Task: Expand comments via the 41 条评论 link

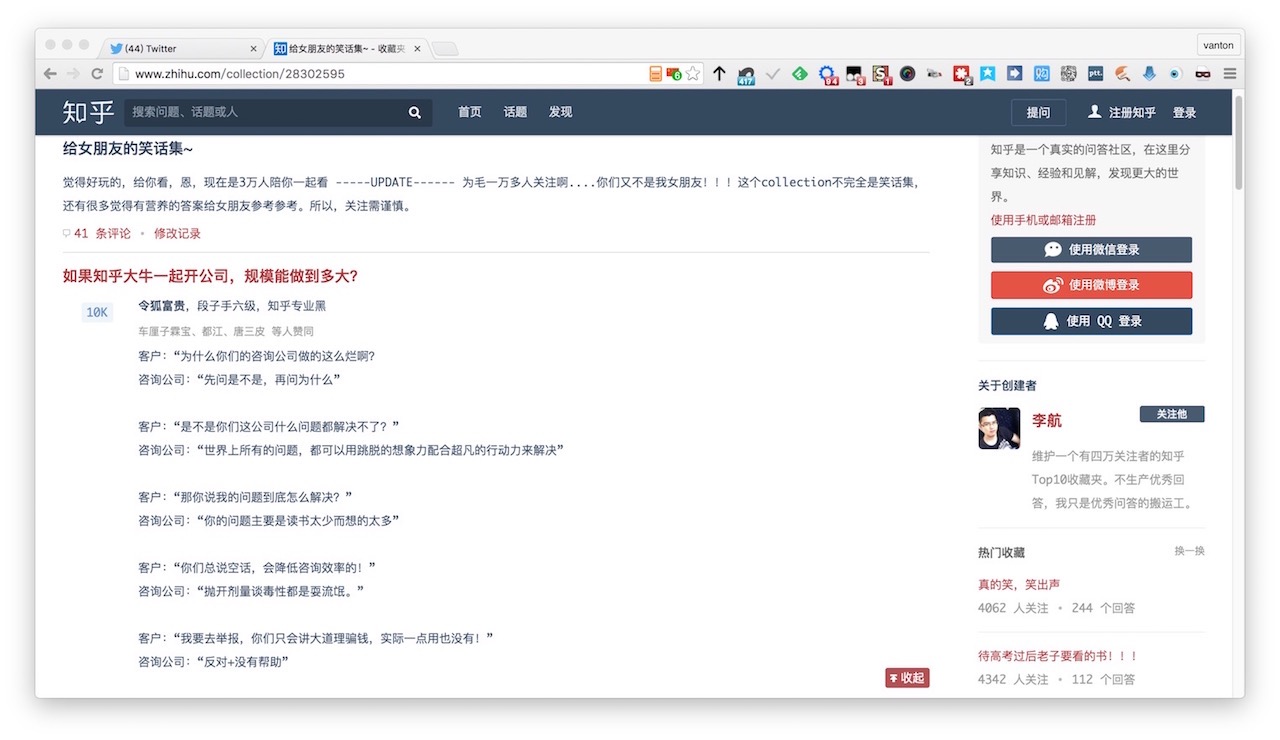Action: 95,232
